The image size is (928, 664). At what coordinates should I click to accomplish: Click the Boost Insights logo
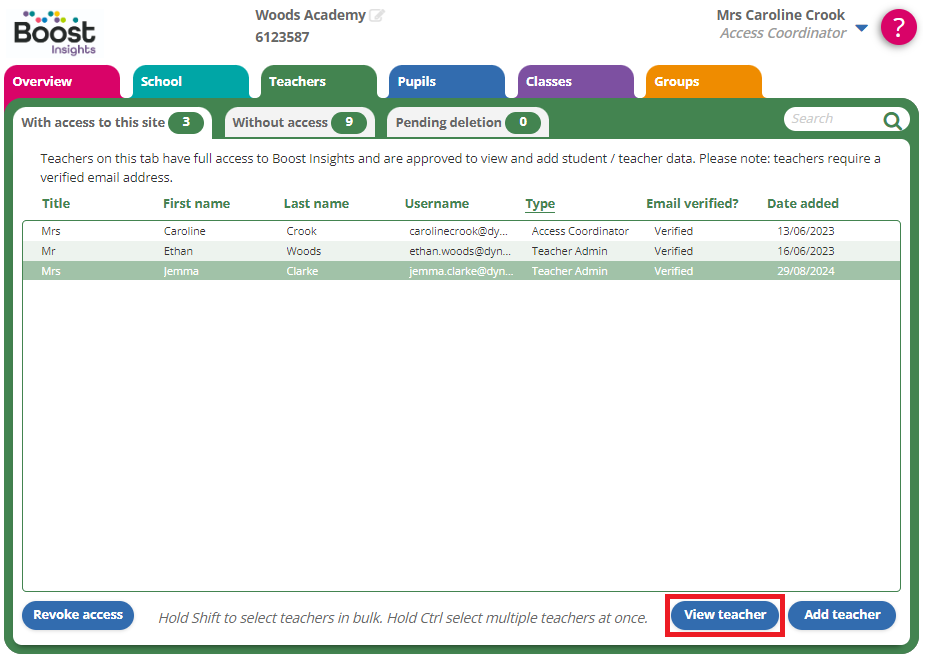pyautogui.click(x=55, y=30)
